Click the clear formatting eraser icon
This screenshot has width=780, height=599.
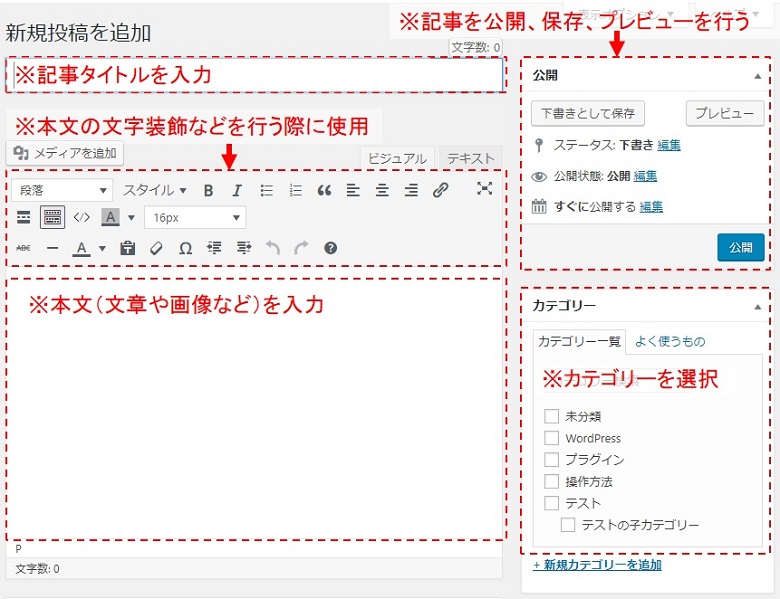[x=156, y=248]
